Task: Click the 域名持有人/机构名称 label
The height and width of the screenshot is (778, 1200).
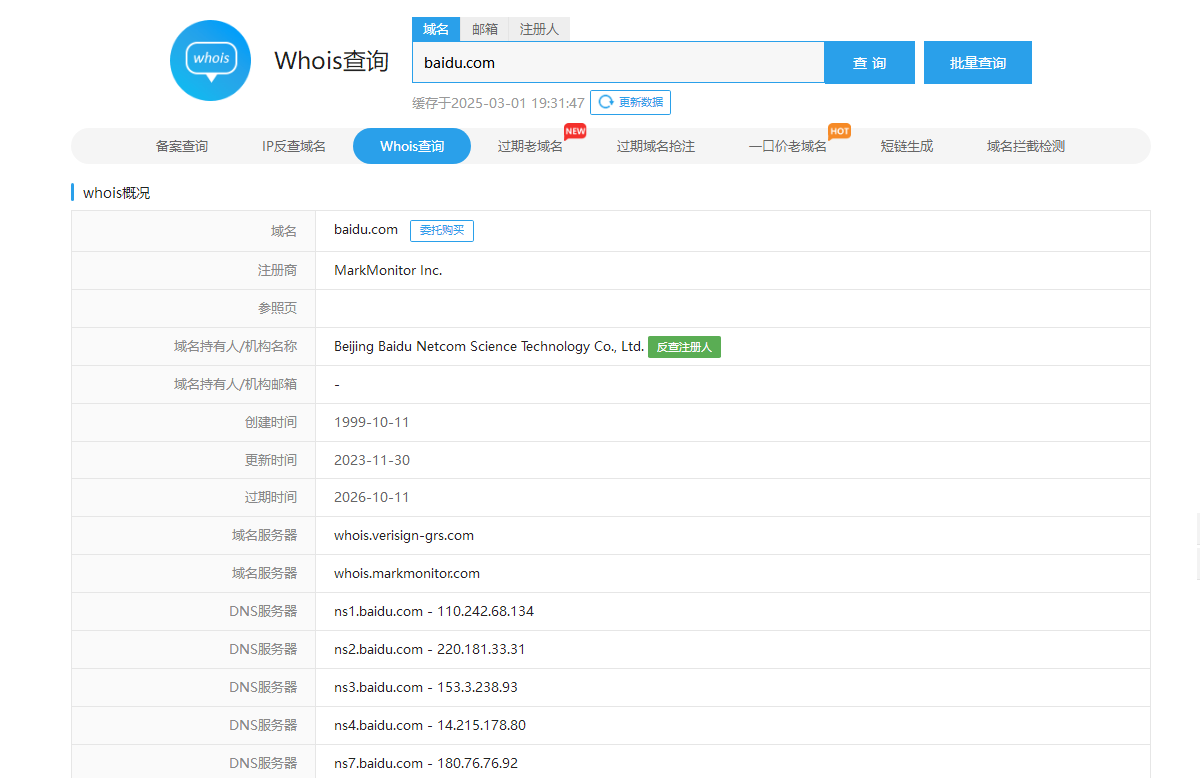Action: 235,346
